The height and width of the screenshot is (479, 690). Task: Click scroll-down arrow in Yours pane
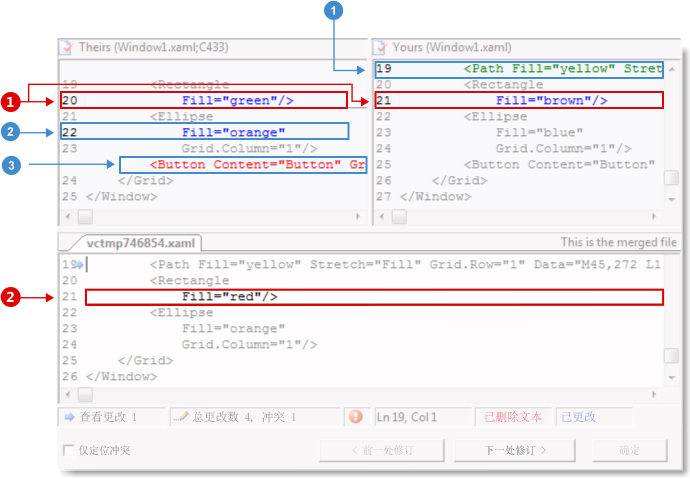[x=672, y=200]
